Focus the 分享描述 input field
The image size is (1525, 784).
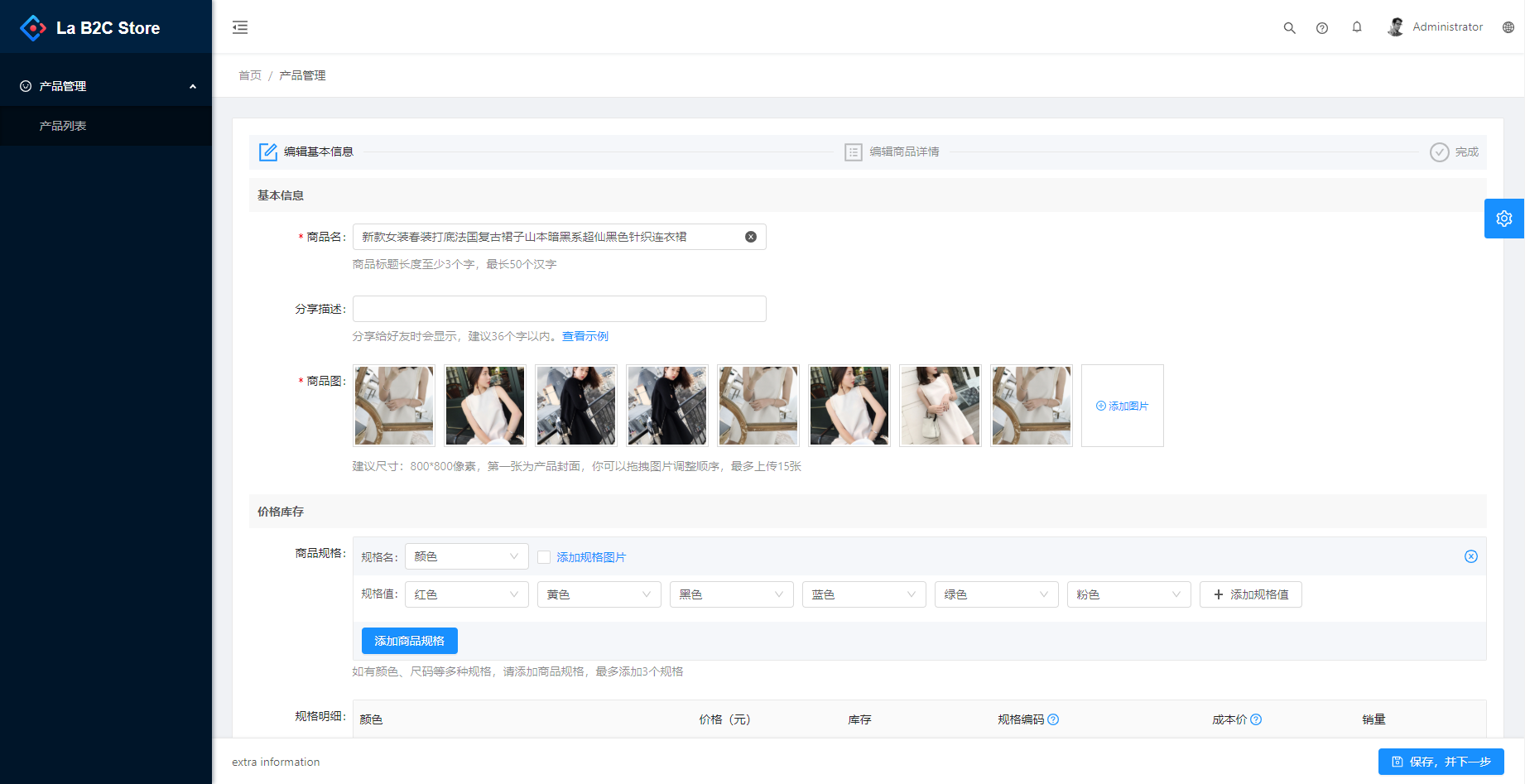pos(560,309)
